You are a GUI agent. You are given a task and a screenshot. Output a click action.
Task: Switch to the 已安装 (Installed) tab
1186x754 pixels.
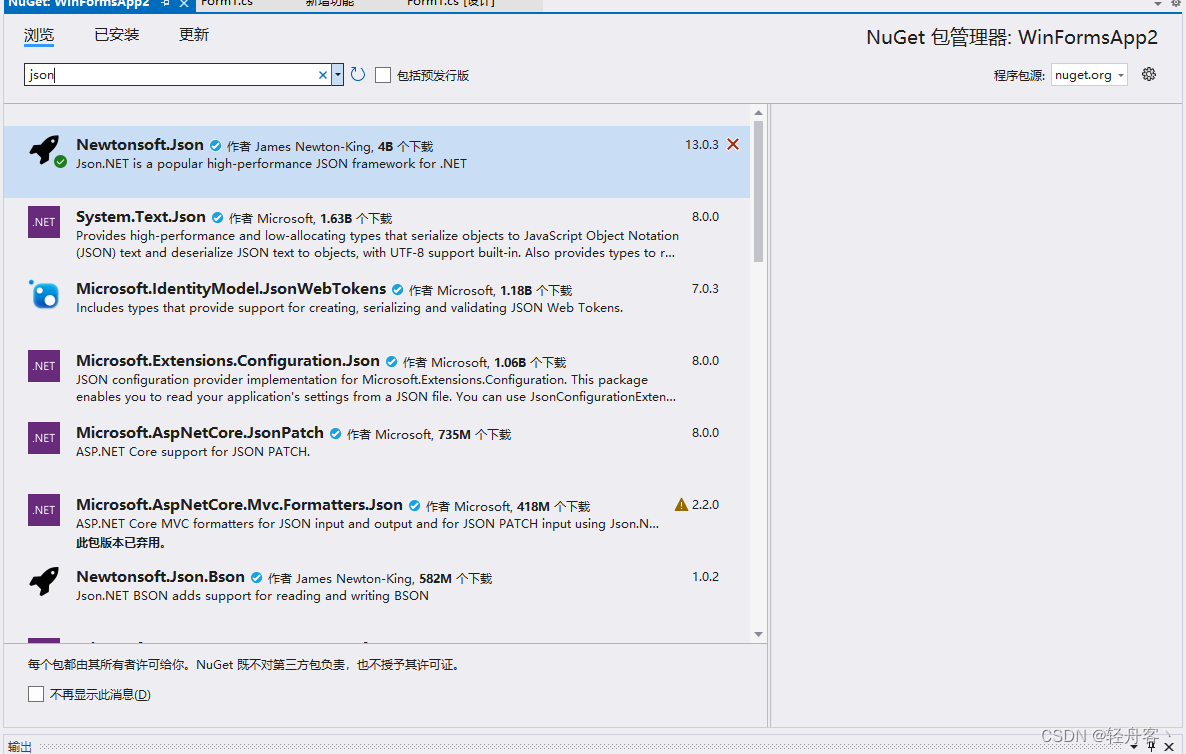tap(116, 35)
